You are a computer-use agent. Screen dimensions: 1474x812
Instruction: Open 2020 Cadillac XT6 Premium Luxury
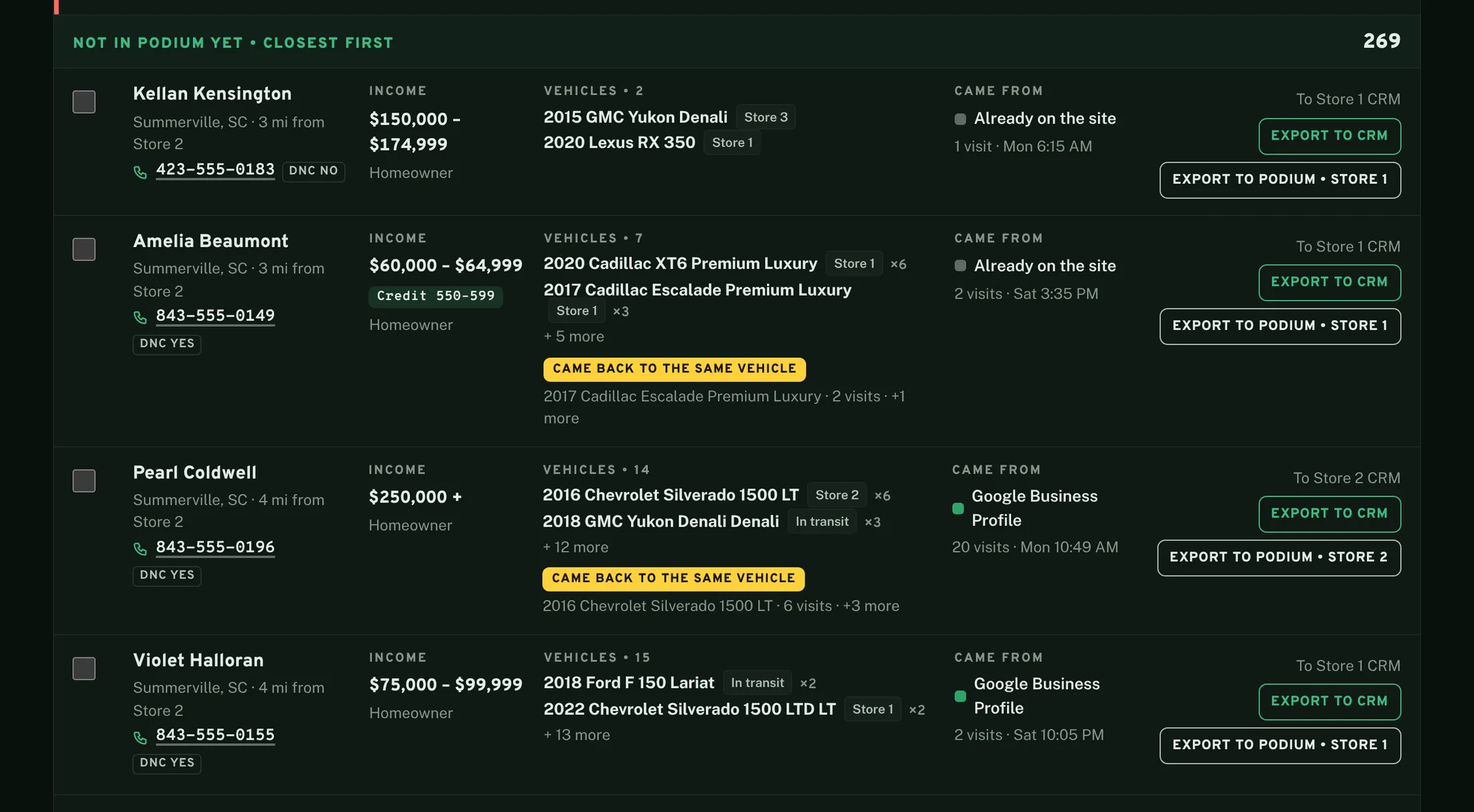680,263
